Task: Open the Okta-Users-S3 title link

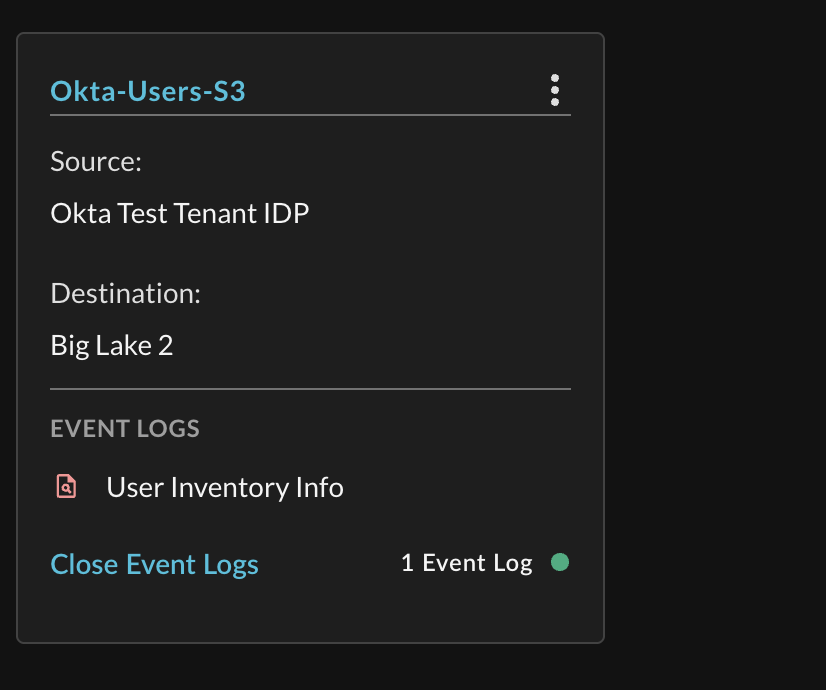Action: [x=148, y=91]
